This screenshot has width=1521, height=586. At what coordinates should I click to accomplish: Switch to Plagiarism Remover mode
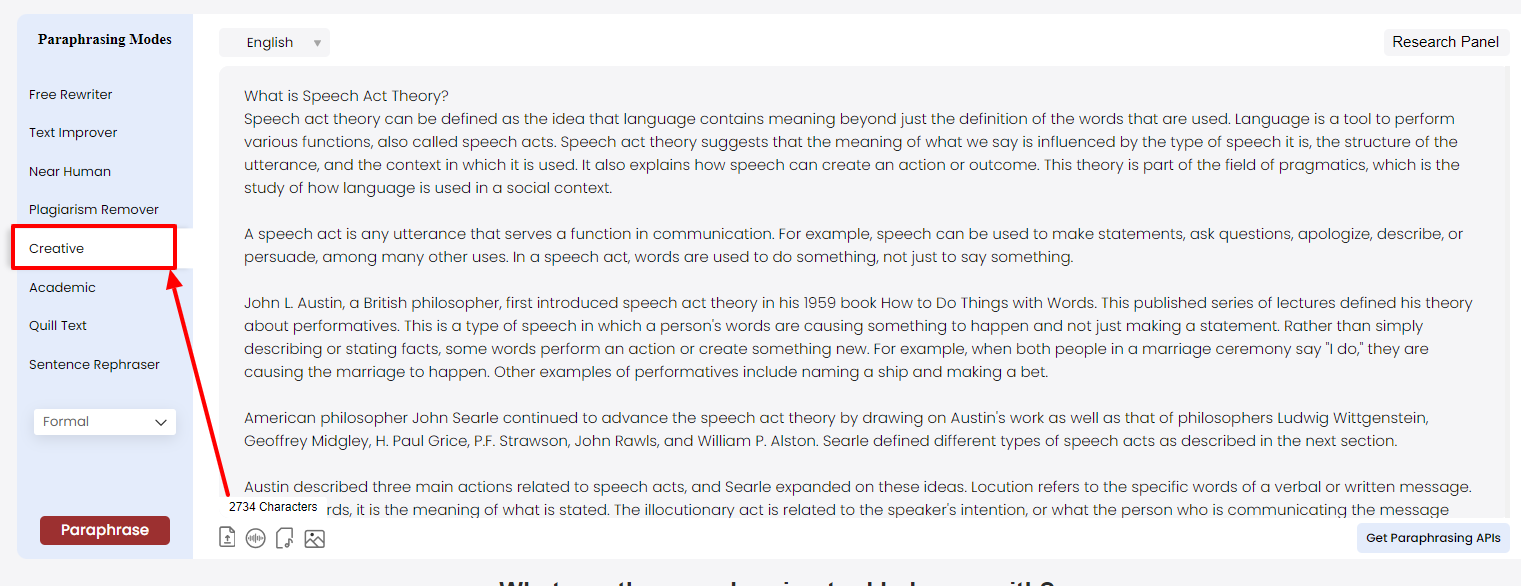(x=94, y=210)
